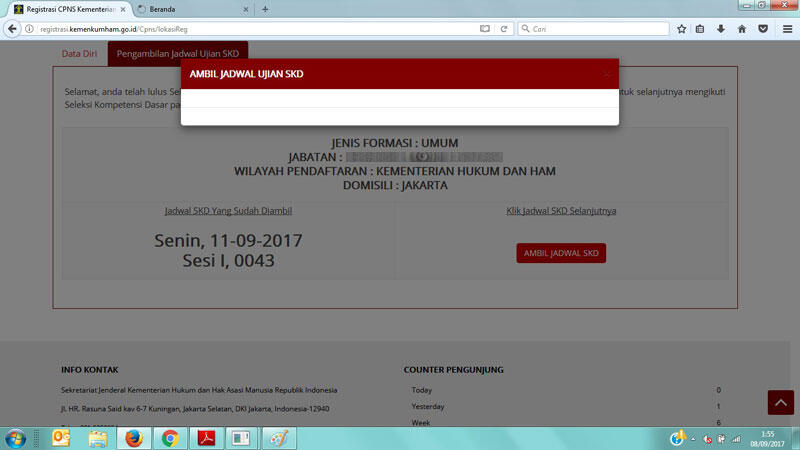The width and height of the screenshot is (800, 450).
Task: Go to the browser home icon
Action: [x=742, y=29]
